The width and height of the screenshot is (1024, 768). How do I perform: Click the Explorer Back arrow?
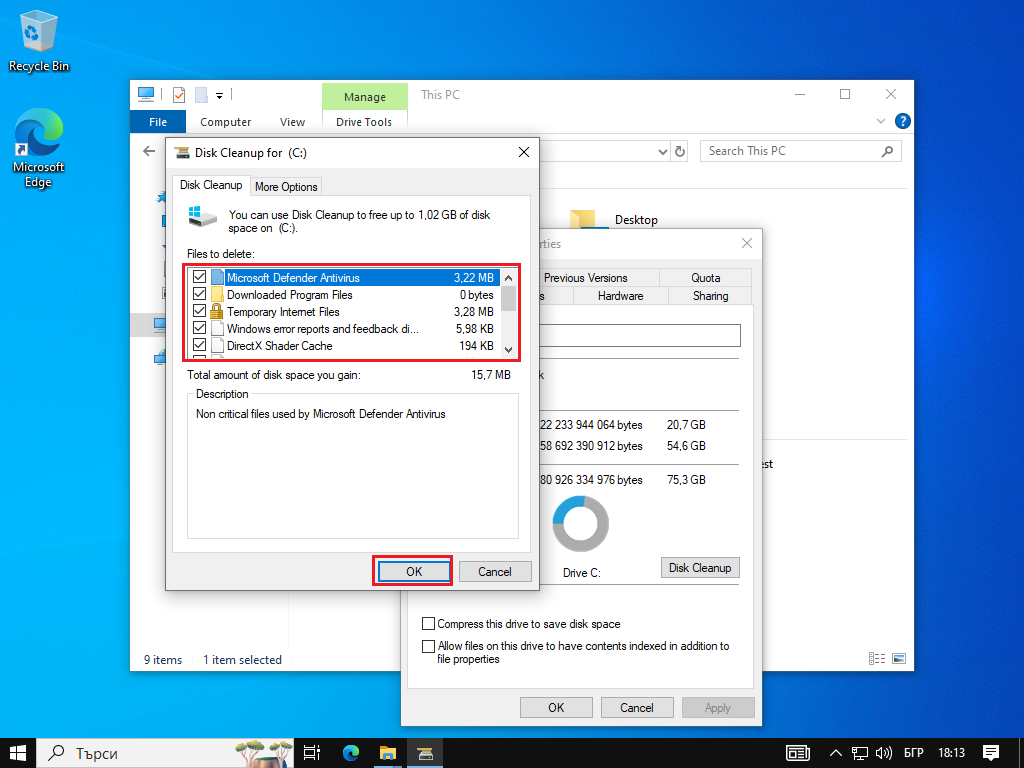(149, 152)
